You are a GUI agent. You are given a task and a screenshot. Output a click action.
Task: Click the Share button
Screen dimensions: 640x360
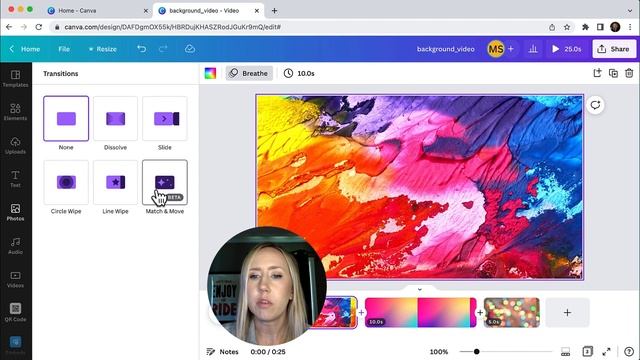[614, 49]
